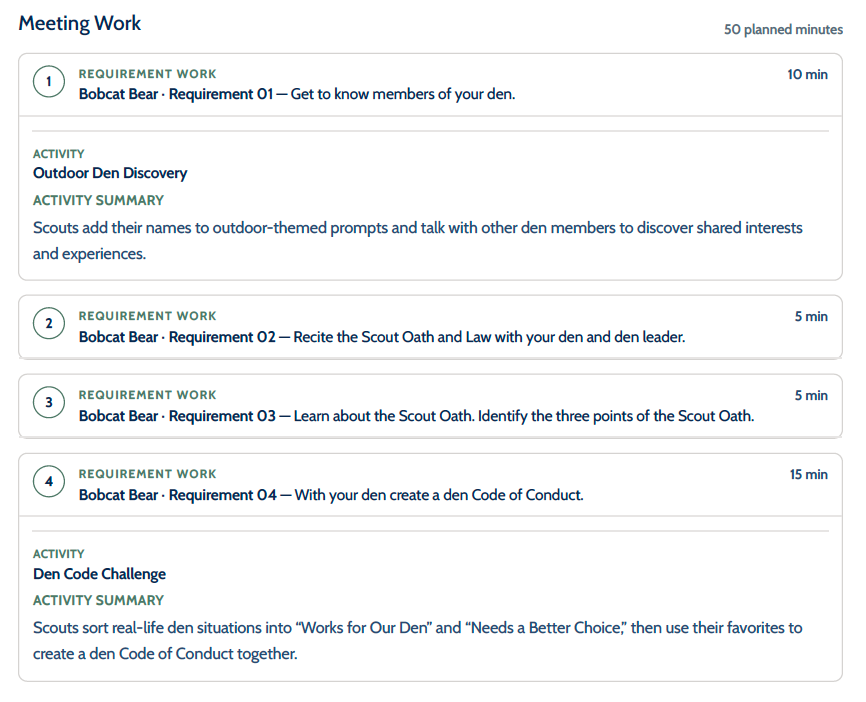Open Requirement 03 Learn about Scout Oath
866x702 pixels.
416,416
